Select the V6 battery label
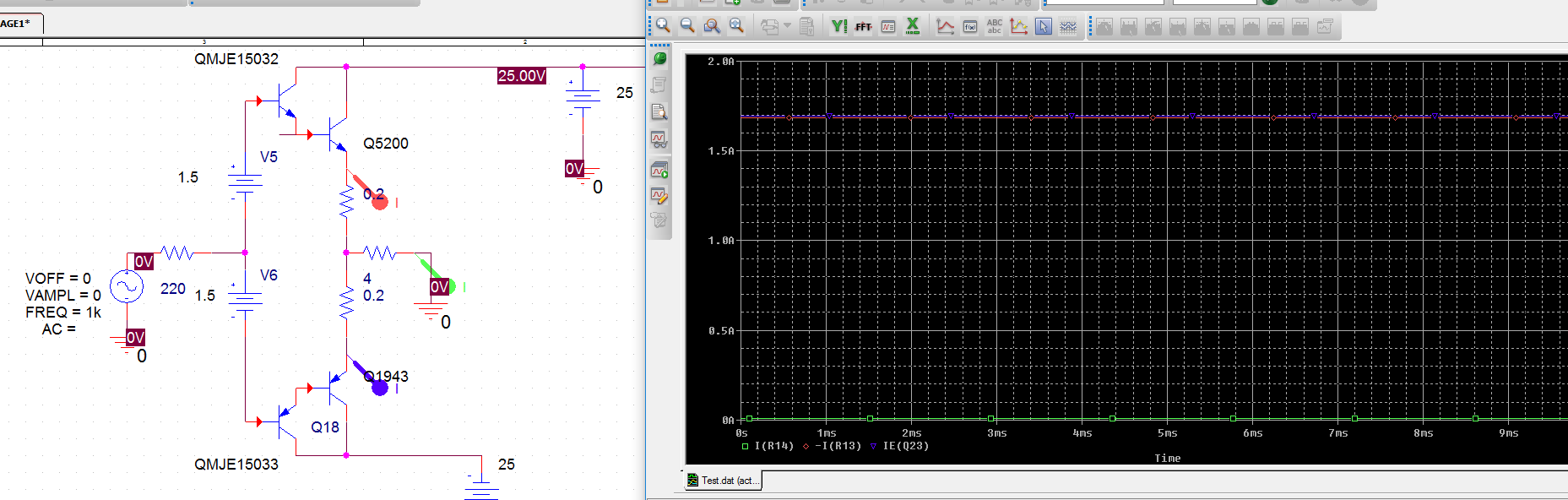Screen dimensions: 1568x500 [269, 275]
